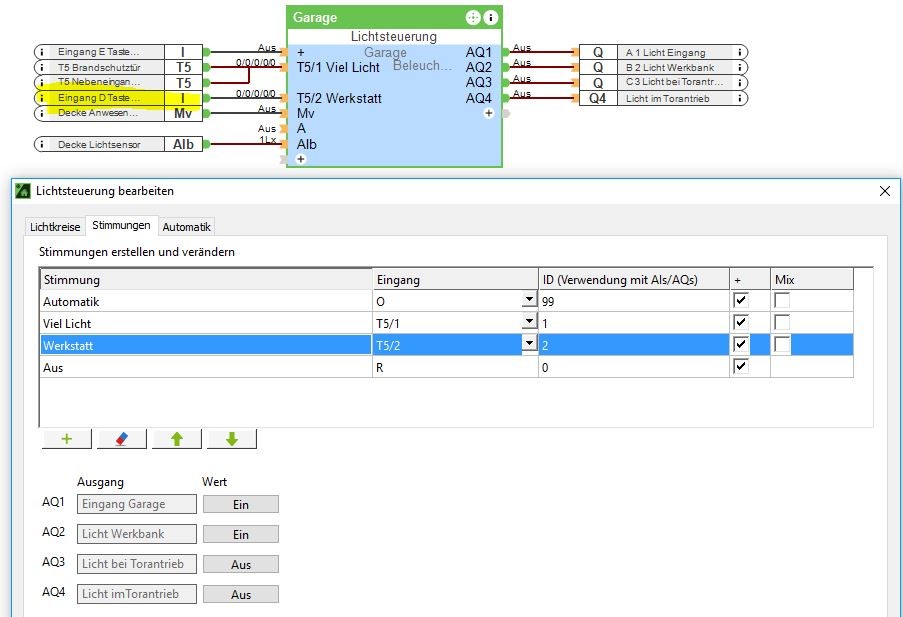Viewport: 903px width, 617px height.
Task: Click the green plus to add a mood
Action: click(66, 439)
